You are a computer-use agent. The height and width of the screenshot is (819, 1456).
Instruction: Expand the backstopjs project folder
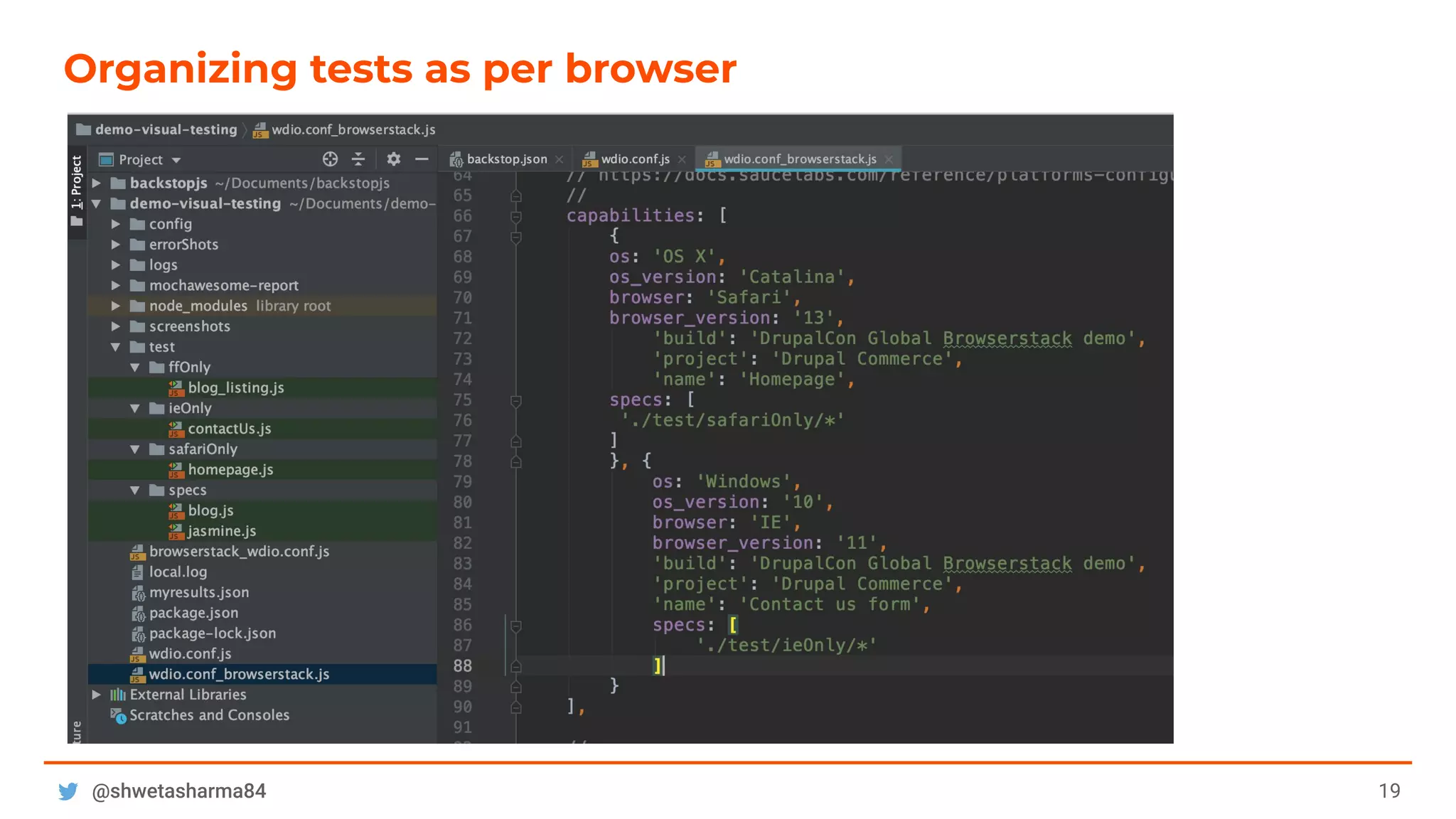(97, 183)
